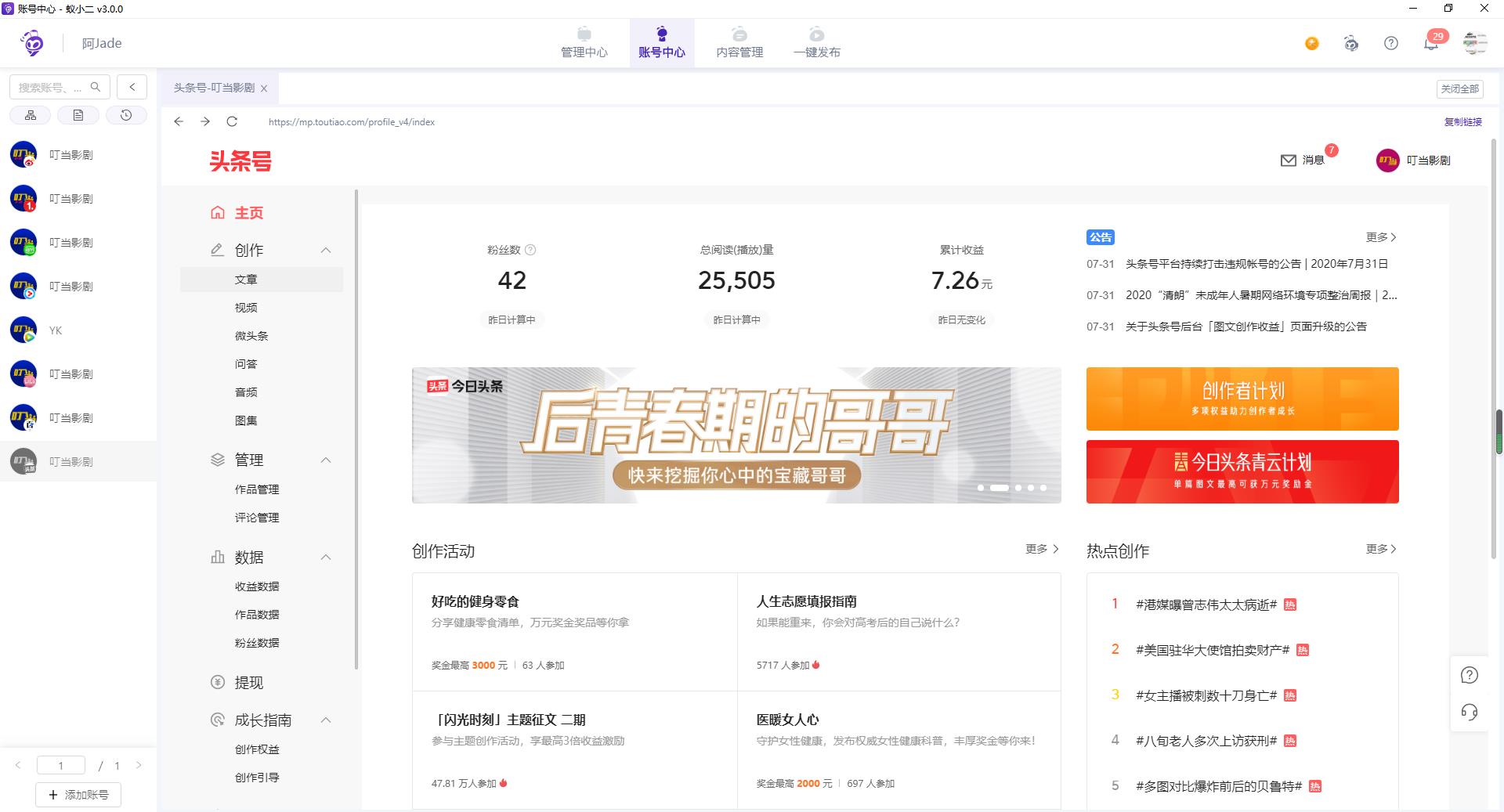This screenshot has height=812, width=1504.
Task: Select the account group tree icon
Action: [30, 114]
